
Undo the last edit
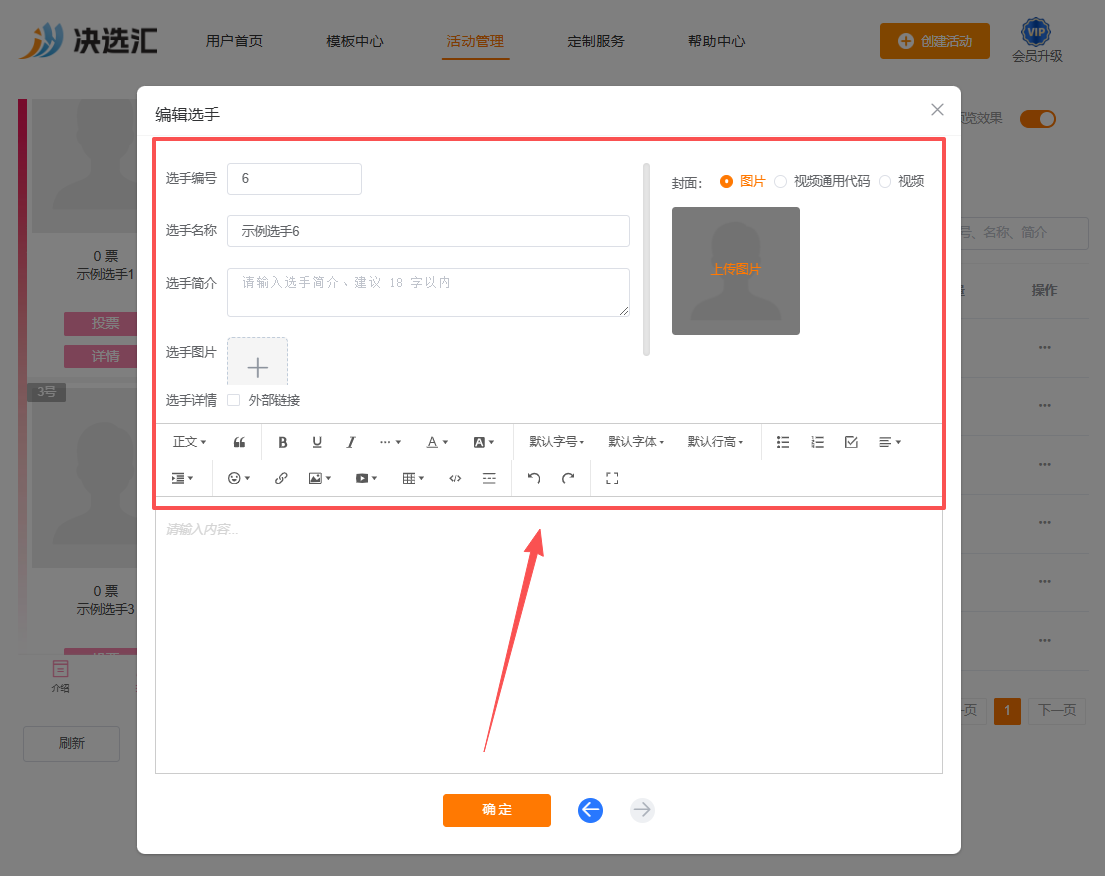click(x=534, y=479)
